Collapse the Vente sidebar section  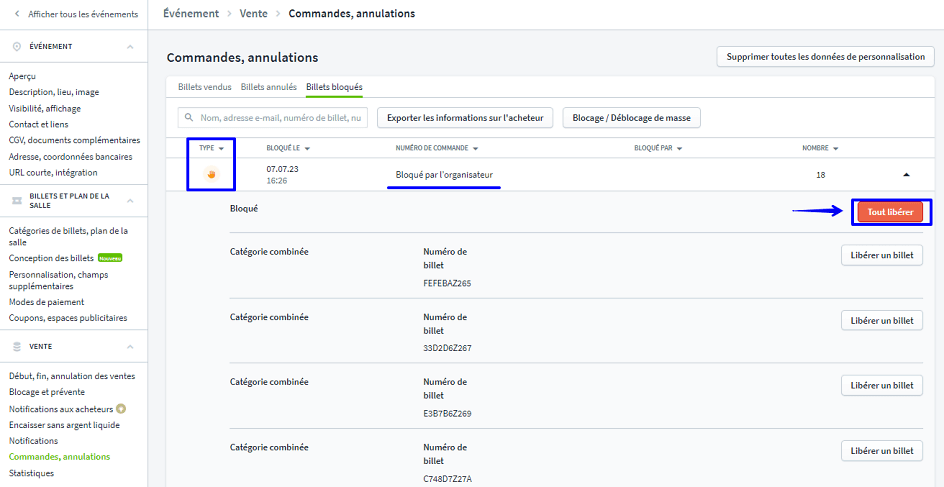130,346
